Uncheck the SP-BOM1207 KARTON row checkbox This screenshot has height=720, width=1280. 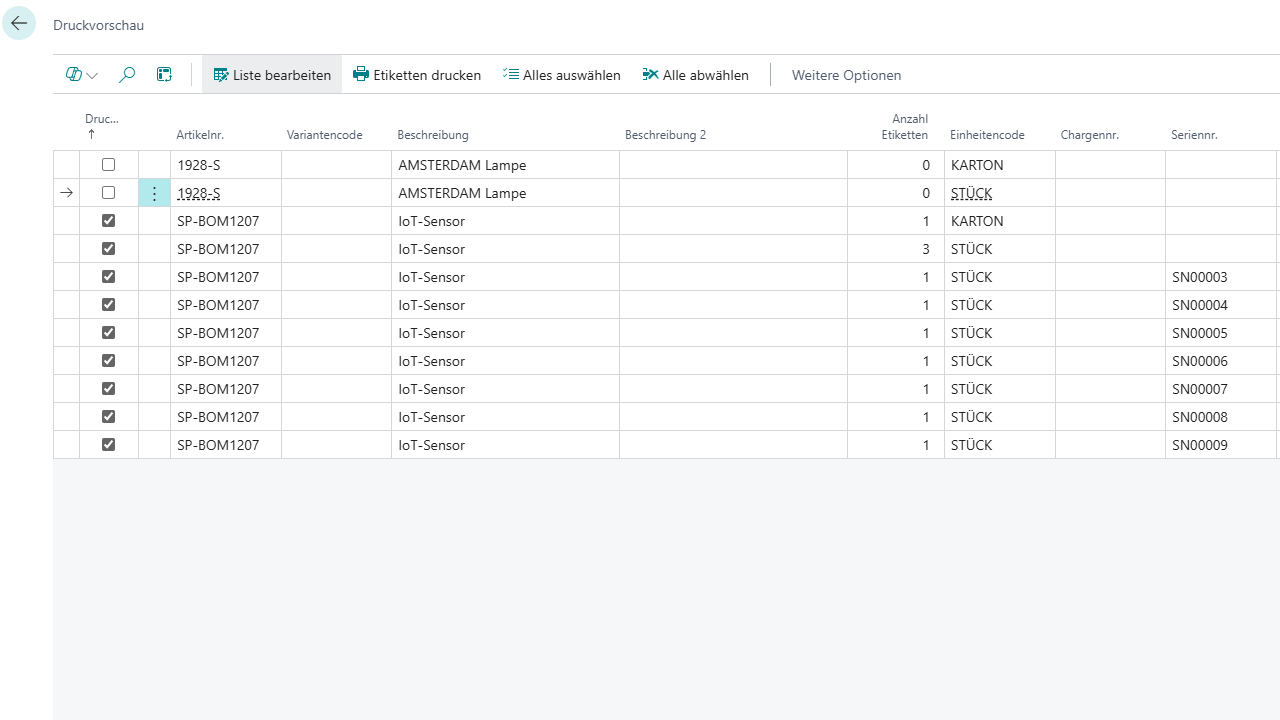[109, 221]
